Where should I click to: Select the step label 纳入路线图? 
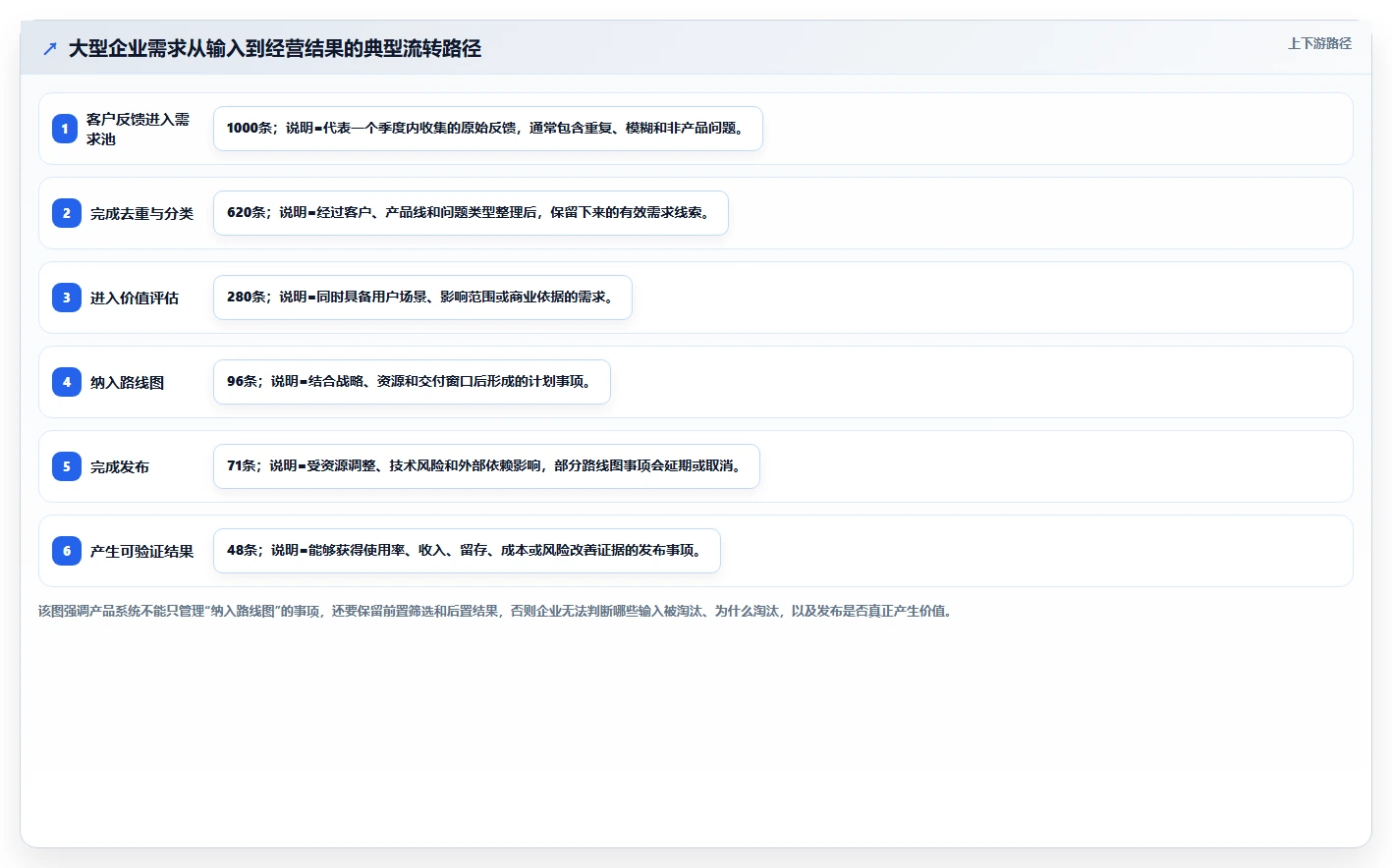(x=127, y=382)
